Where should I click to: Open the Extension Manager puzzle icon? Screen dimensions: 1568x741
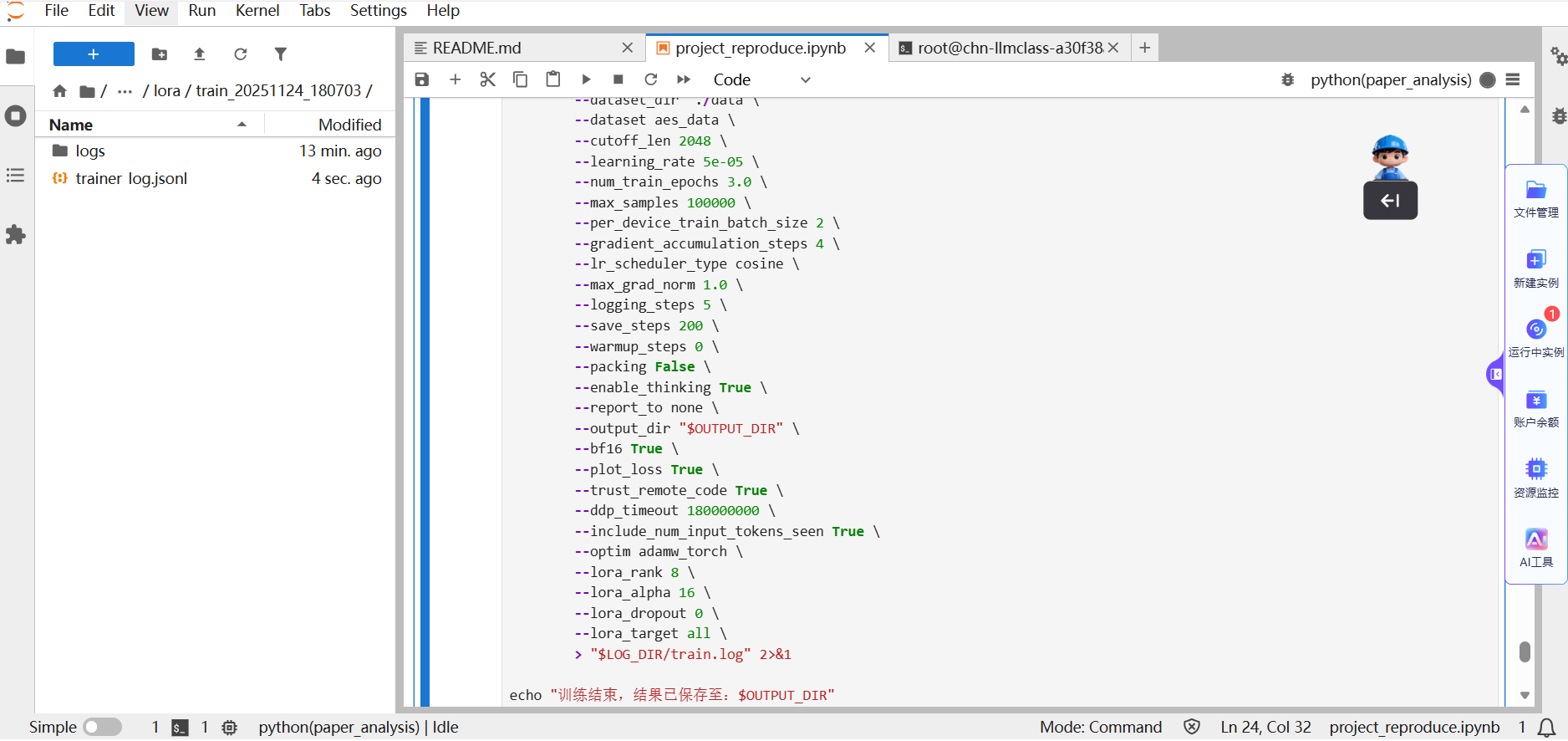[16, 235]
